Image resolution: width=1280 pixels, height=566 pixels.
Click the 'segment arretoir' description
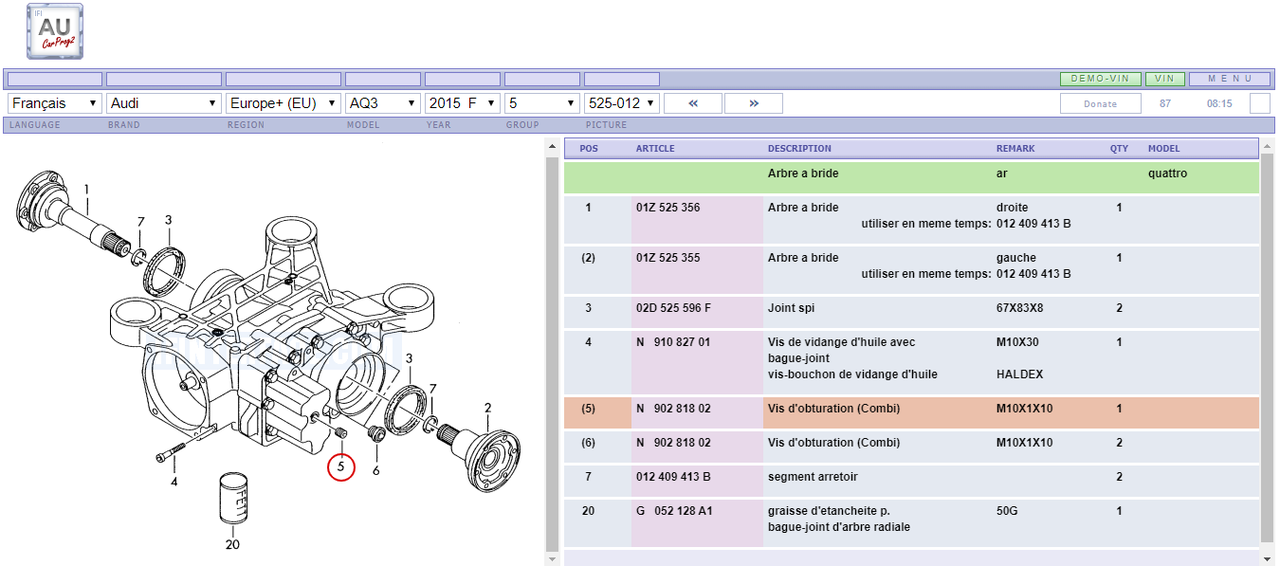811,477
